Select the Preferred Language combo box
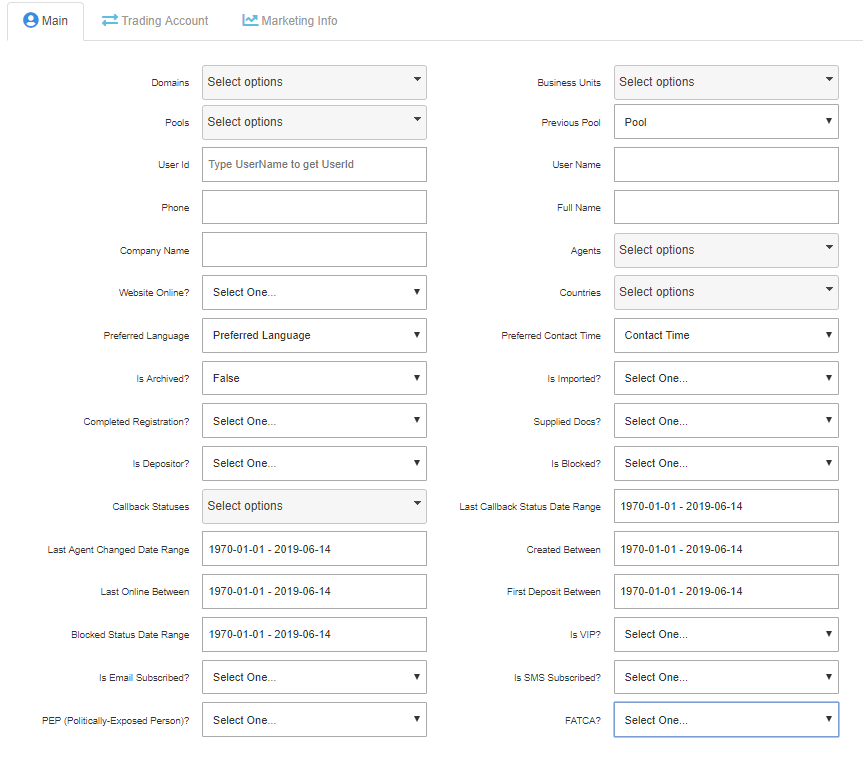 point(314,335)
